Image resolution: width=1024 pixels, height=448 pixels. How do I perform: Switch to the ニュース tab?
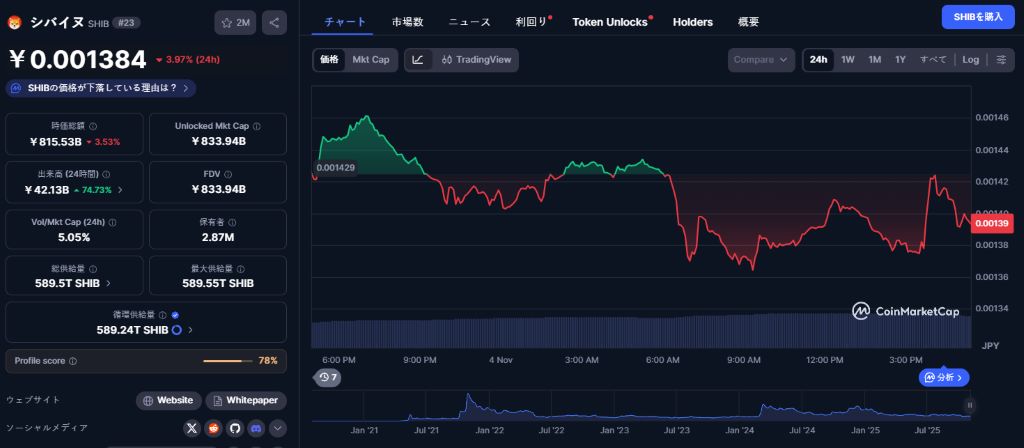click(x=469, y=21)
